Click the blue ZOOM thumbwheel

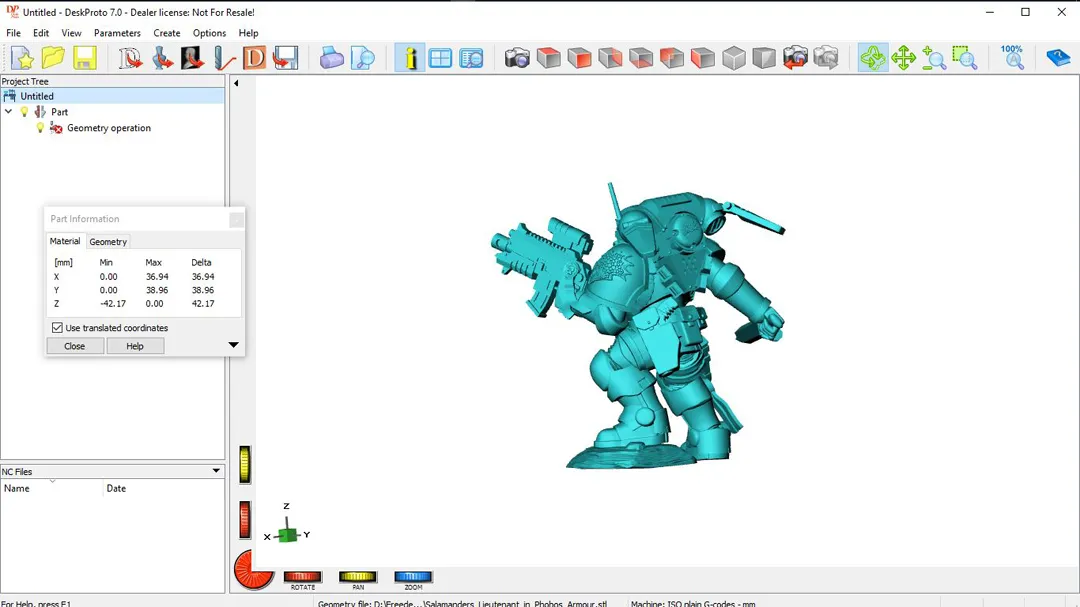tap(413, 577)
